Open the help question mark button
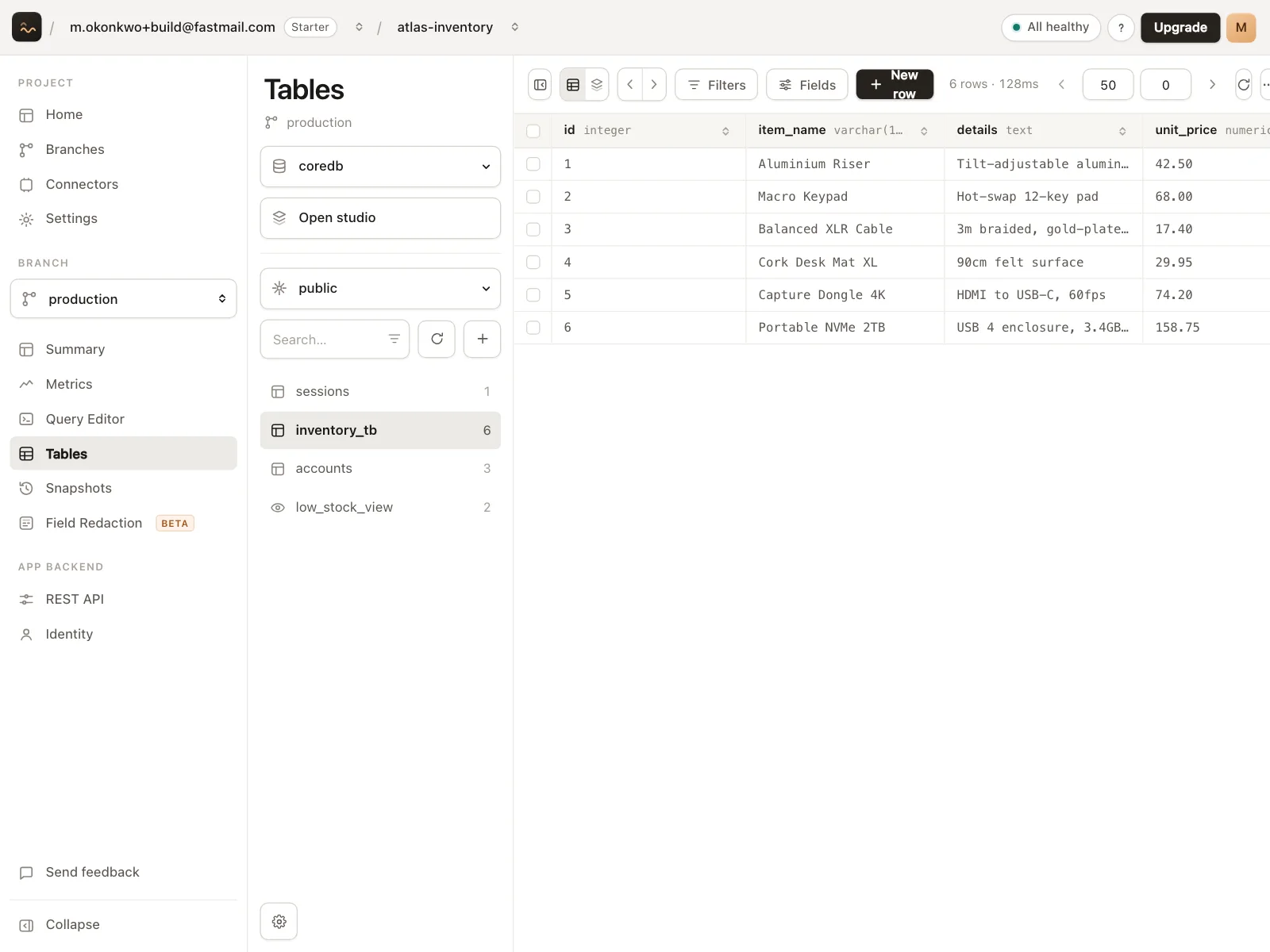 pos(1121,27)
